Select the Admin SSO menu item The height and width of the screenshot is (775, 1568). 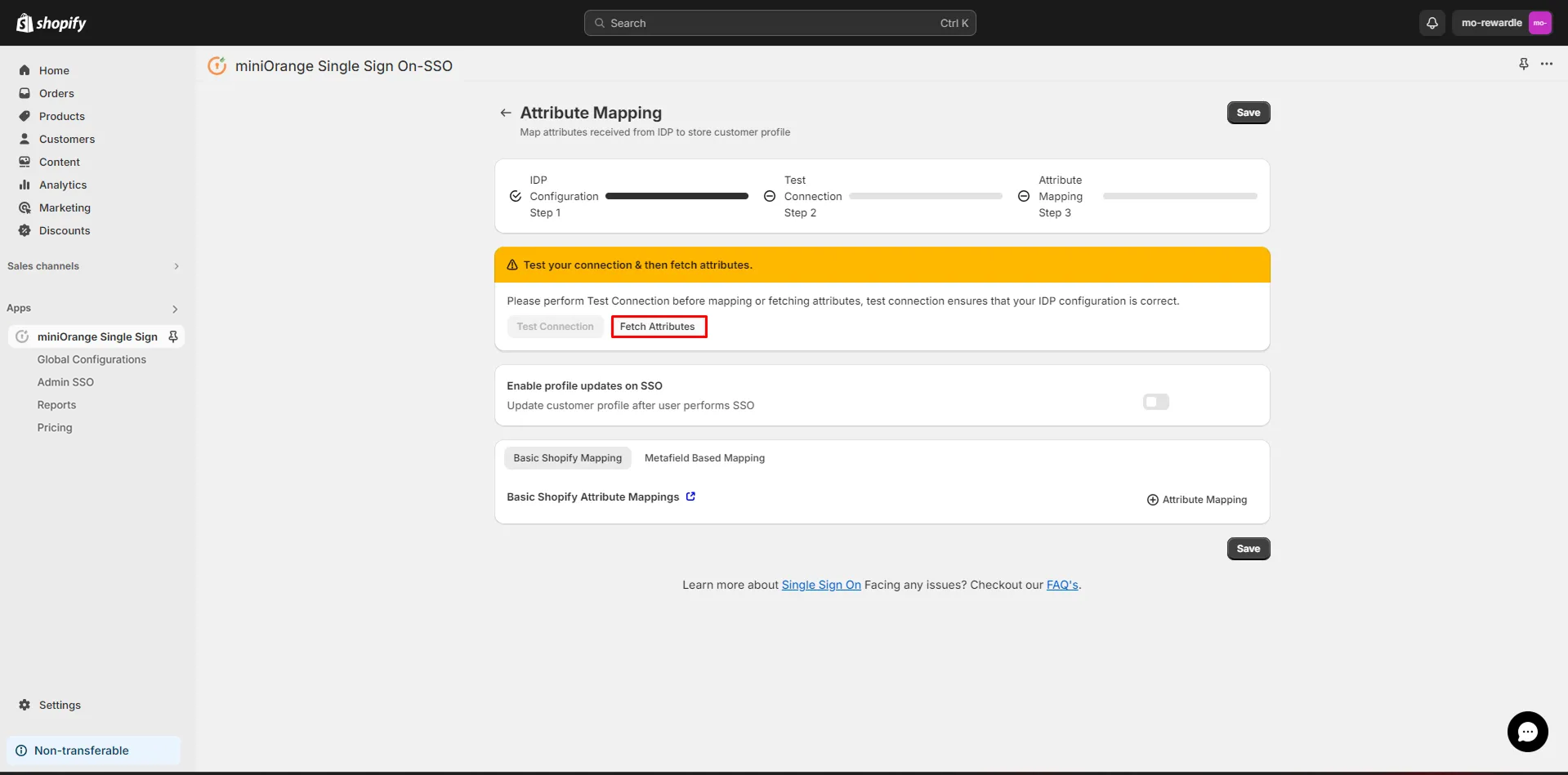tap(65, 381)
